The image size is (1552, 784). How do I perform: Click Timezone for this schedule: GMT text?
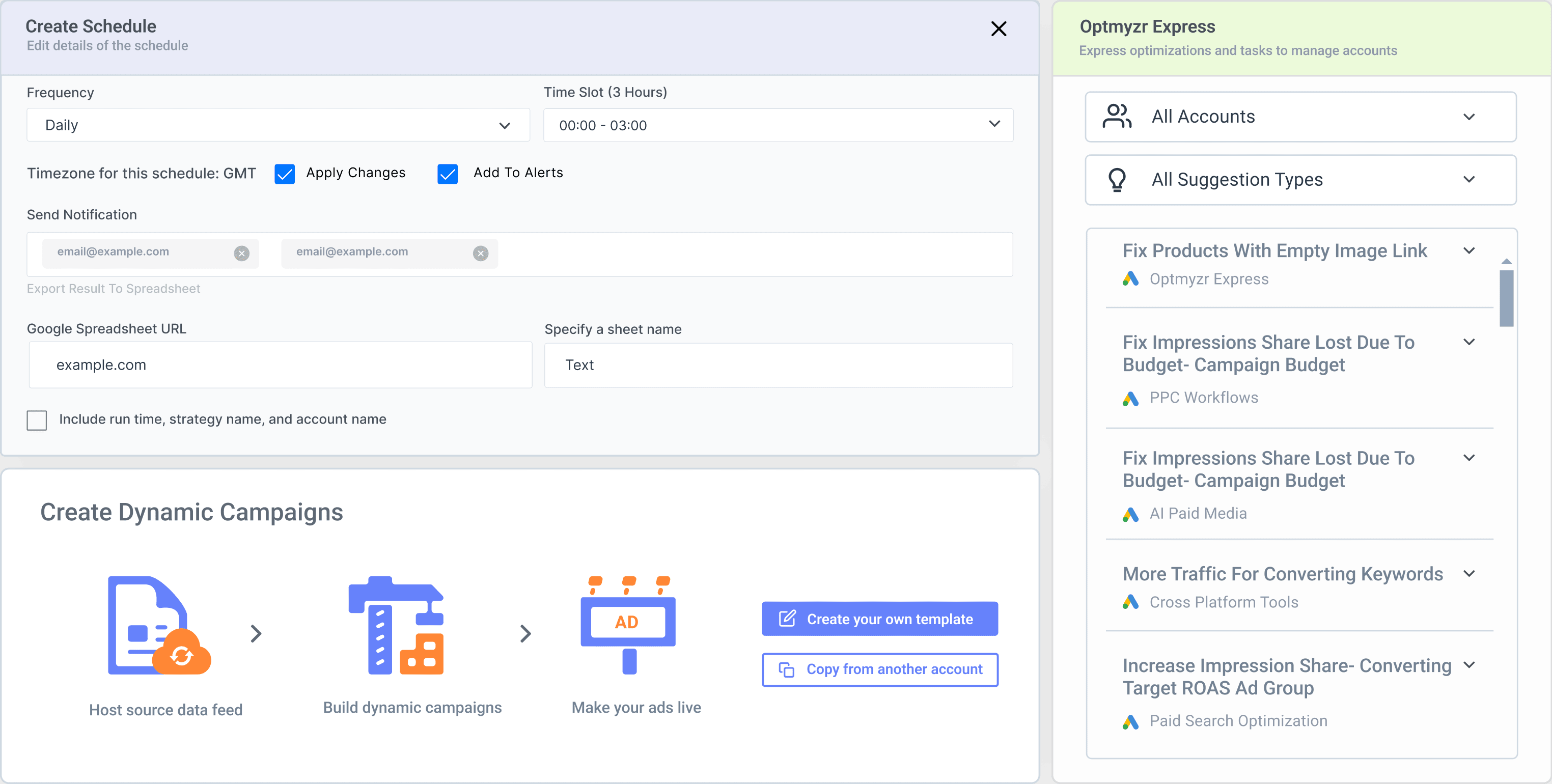pyautogui.click(x=141, y=174)
